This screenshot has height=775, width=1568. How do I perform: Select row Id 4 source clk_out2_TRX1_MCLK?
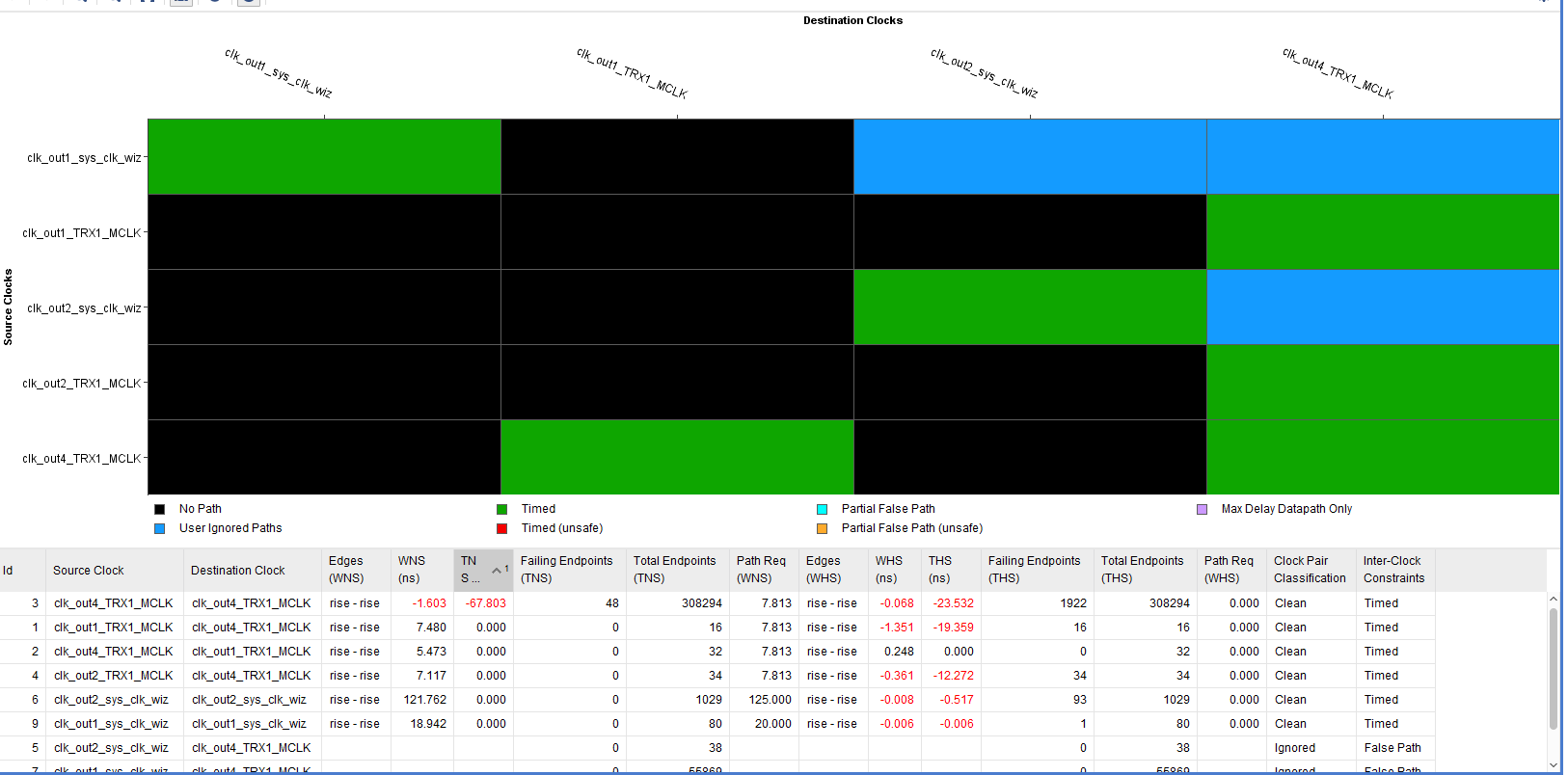114,676
